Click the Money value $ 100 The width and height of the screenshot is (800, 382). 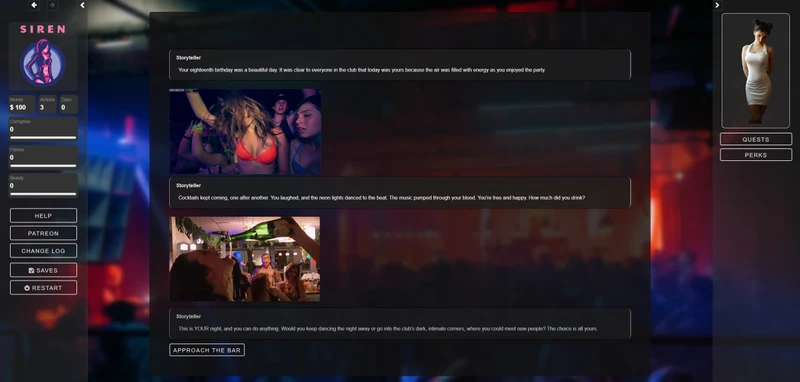(x=18, y=108)
